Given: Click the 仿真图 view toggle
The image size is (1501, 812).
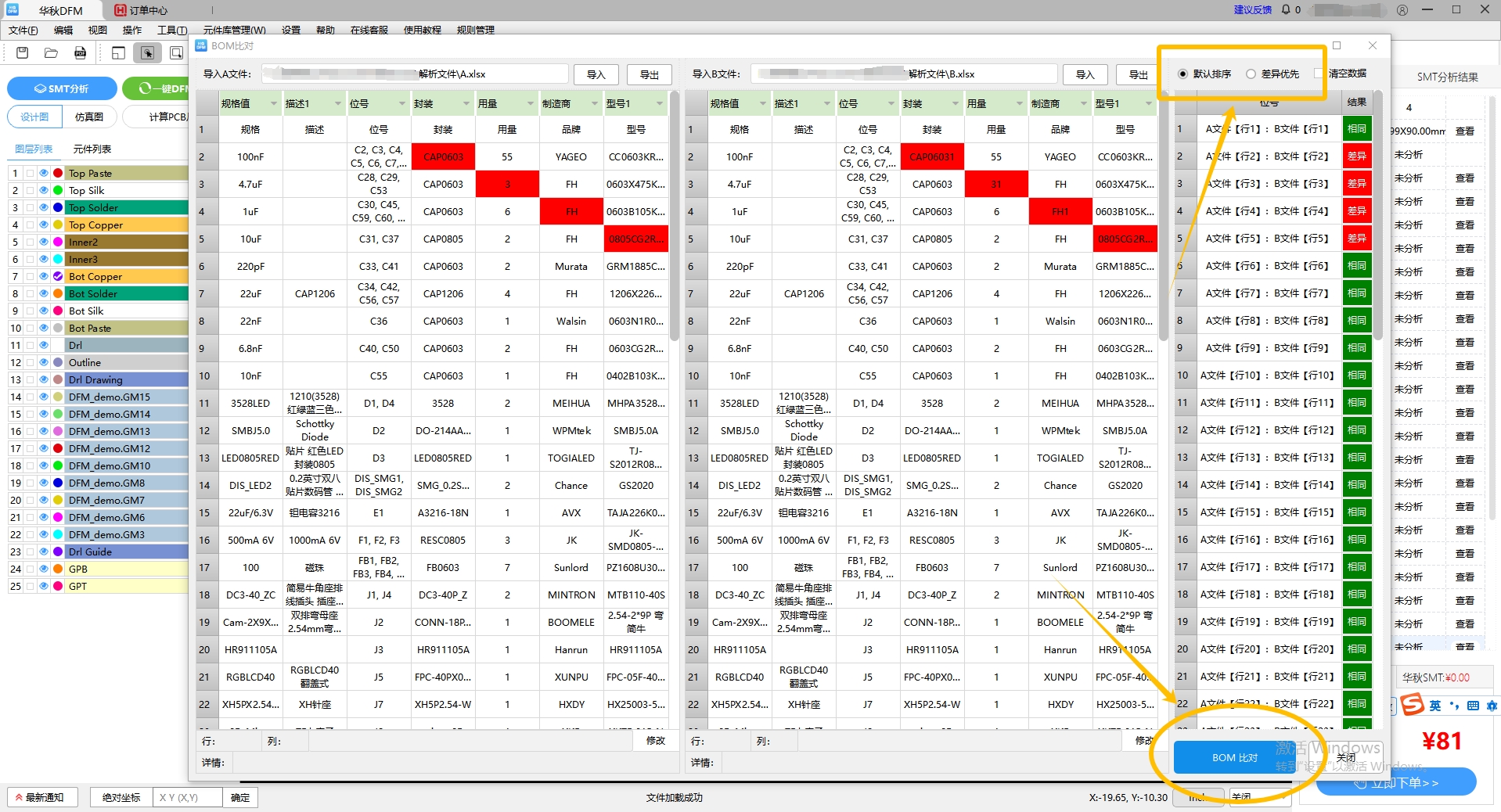Looking at the screenshot, I should point(89,117).
